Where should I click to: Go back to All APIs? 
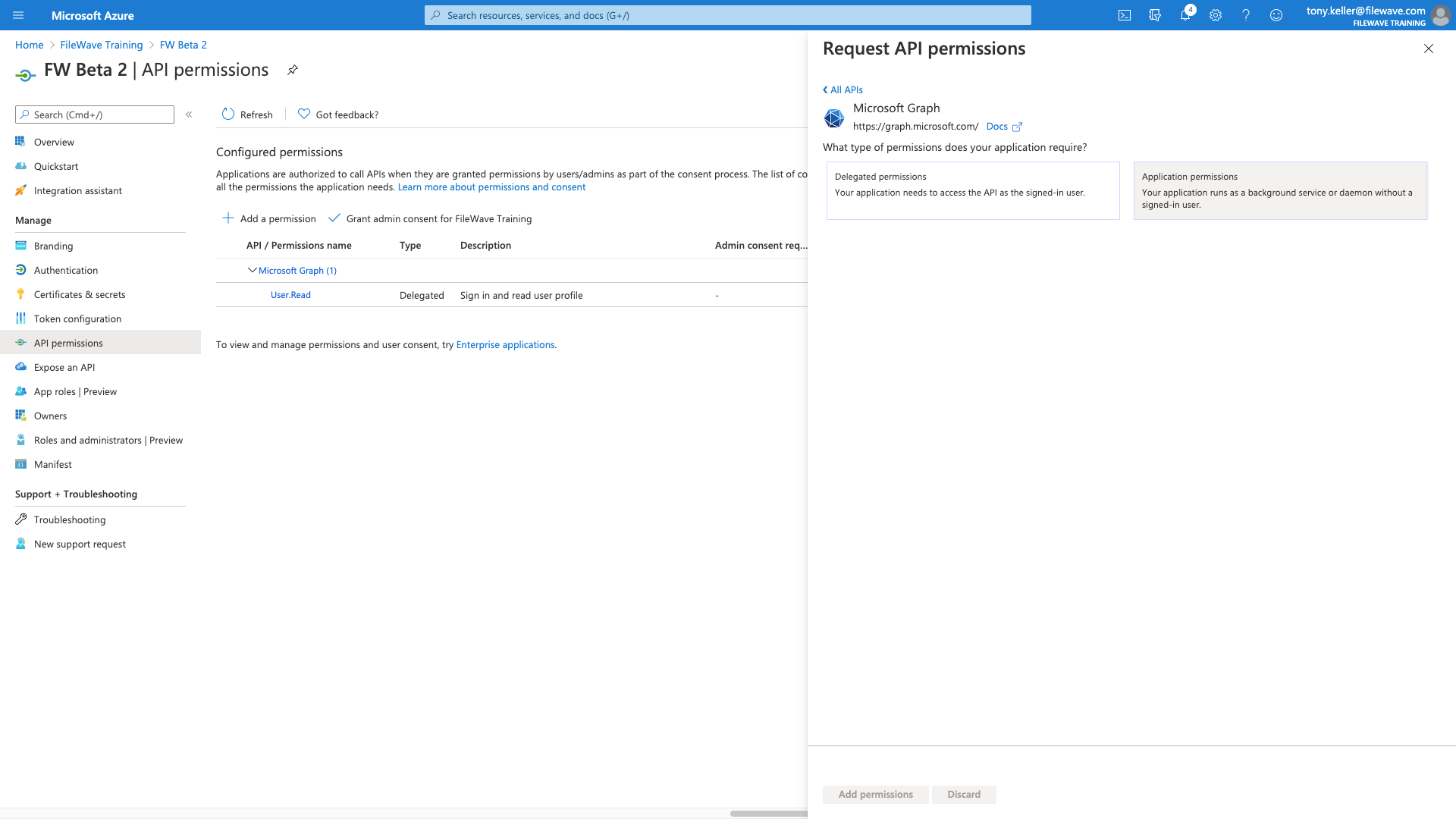click(843, 89)
